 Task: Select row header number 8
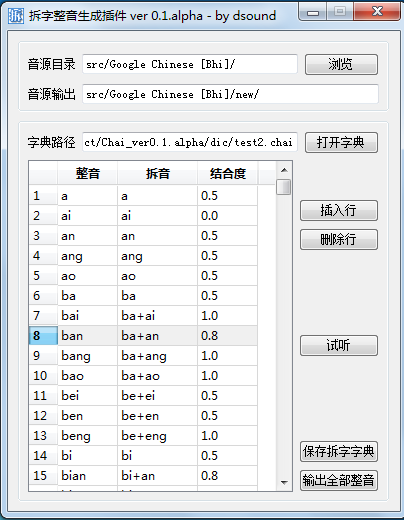(43, 336)
